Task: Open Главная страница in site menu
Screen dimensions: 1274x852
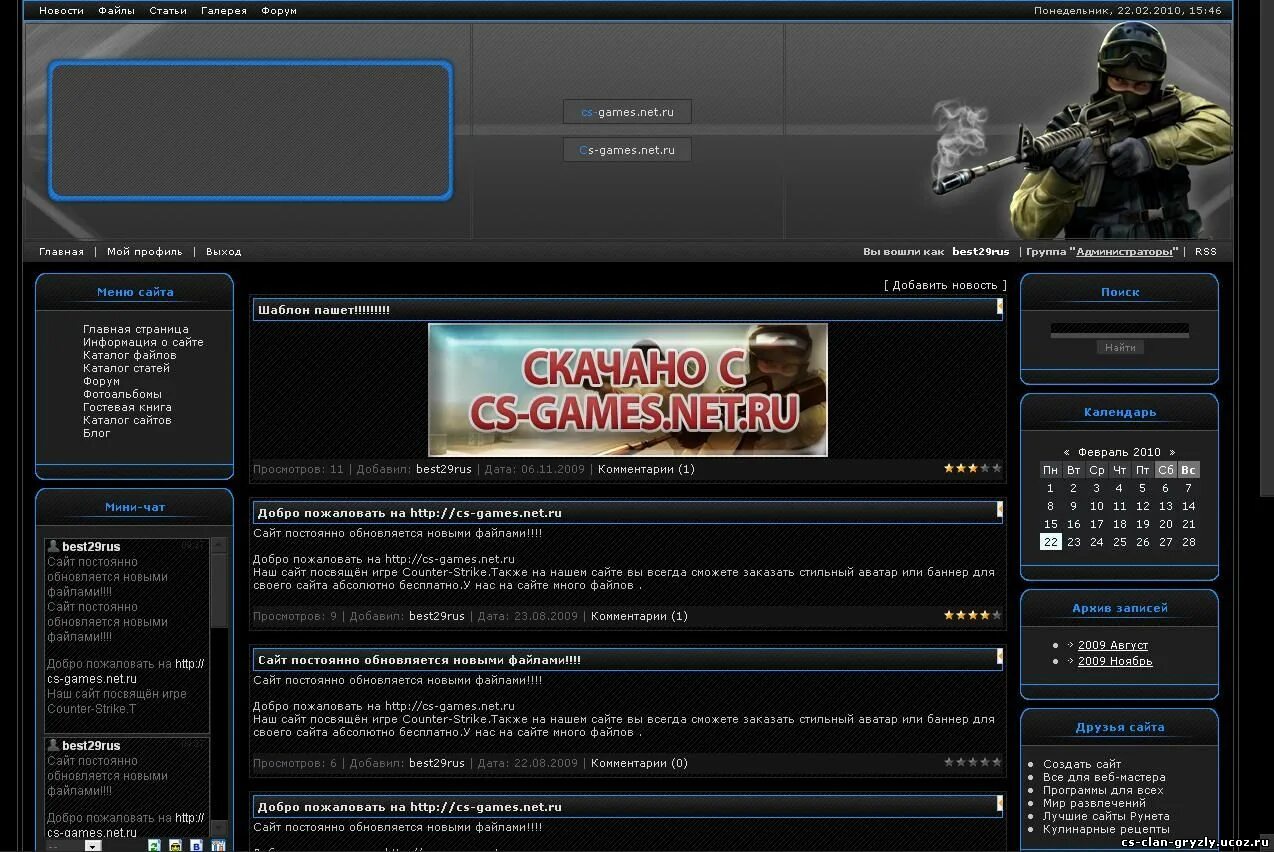Action: point(136,329)
